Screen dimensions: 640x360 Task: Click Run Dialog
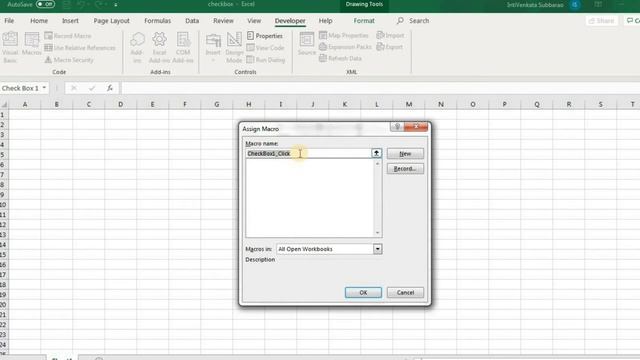[x=266, y=60]
